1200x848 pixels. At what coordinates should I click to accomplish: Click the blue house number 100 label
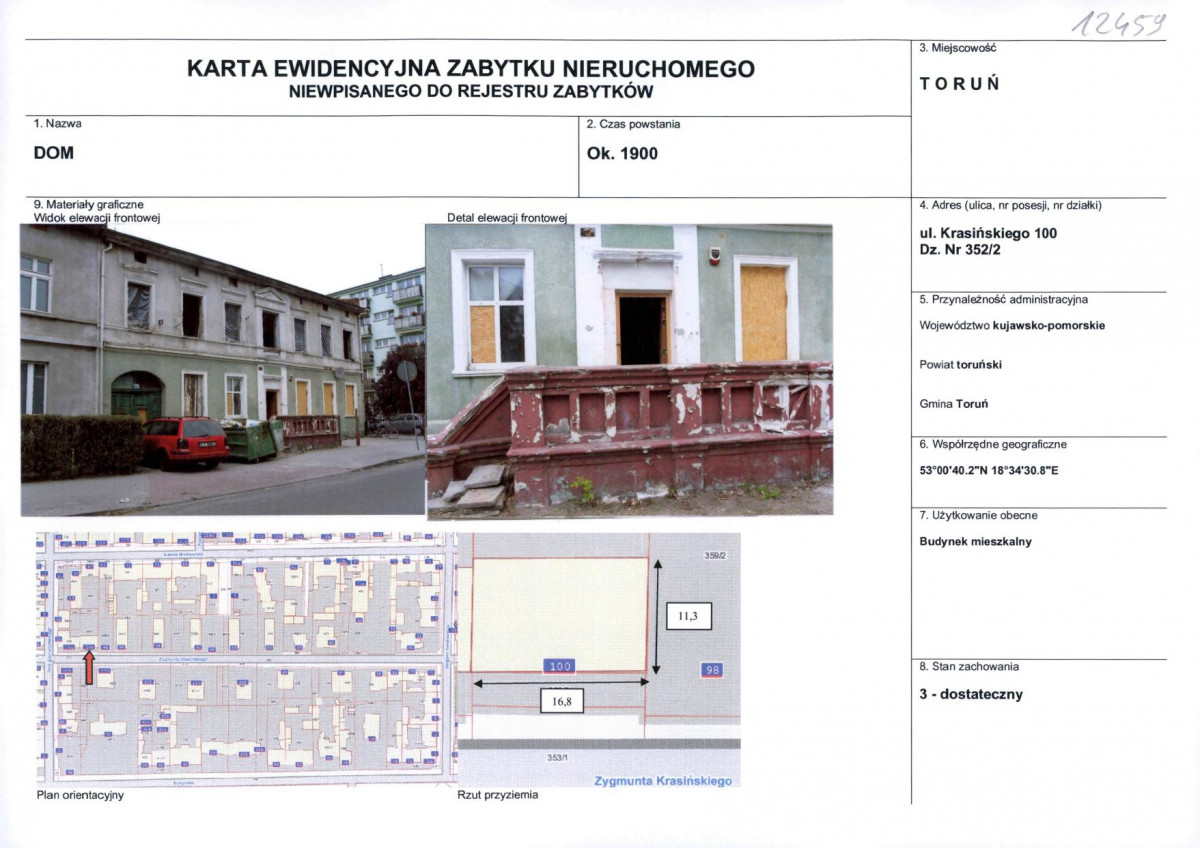[559, 666]
